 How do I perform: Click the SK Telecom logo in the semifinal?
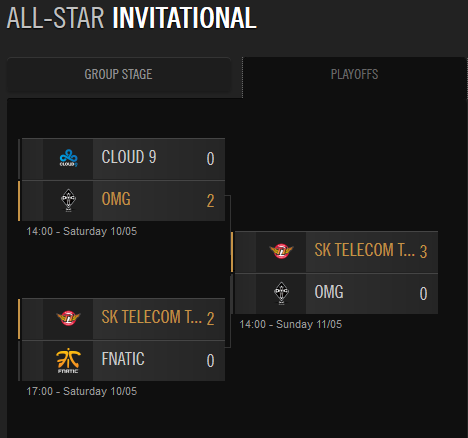point(68,318)
